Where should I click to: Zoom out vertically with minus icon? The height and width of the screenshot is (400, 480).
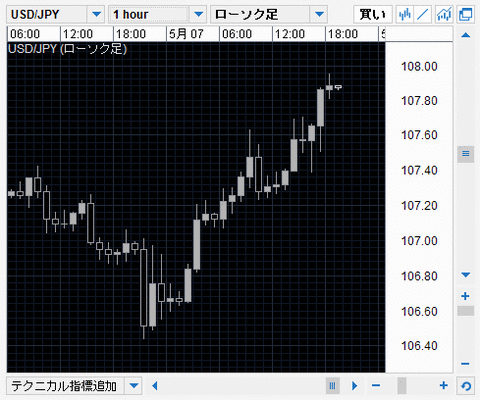(x=465, y=364)
